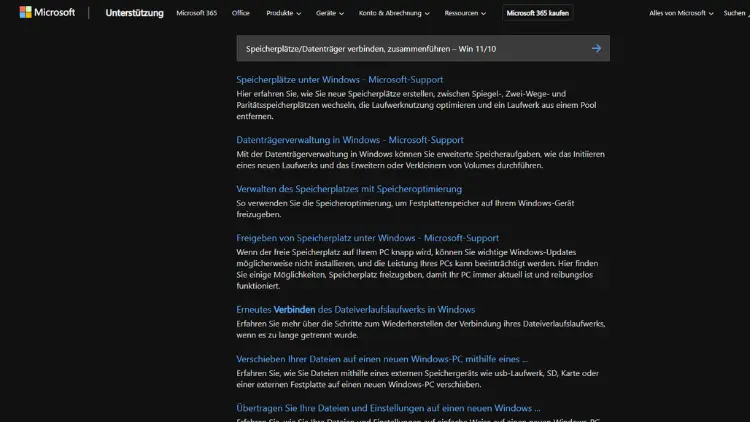Submit search with the blue arrow icon
The height and width of the screenshot is (422, 750).
(596, 48)
